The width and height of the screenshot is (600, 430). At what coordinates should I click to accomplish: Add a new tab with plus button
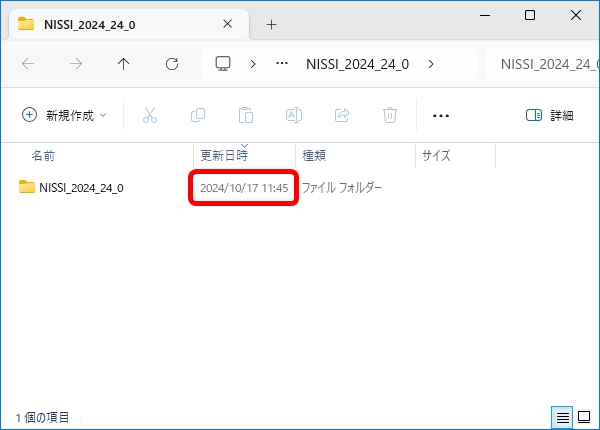click(x=271, y=24)
